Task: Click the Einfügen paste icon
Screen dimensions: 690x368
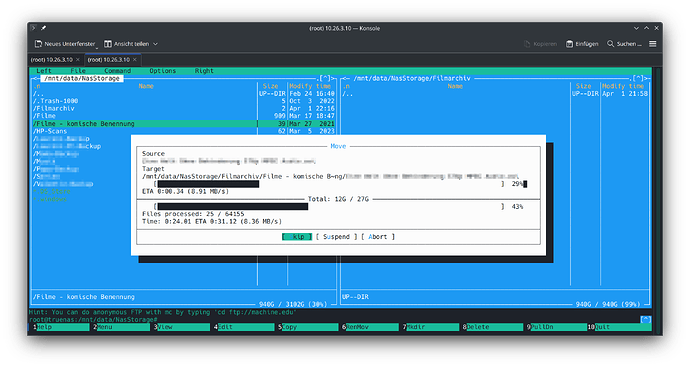Action: pyautogui.click(x=569, y=44)
